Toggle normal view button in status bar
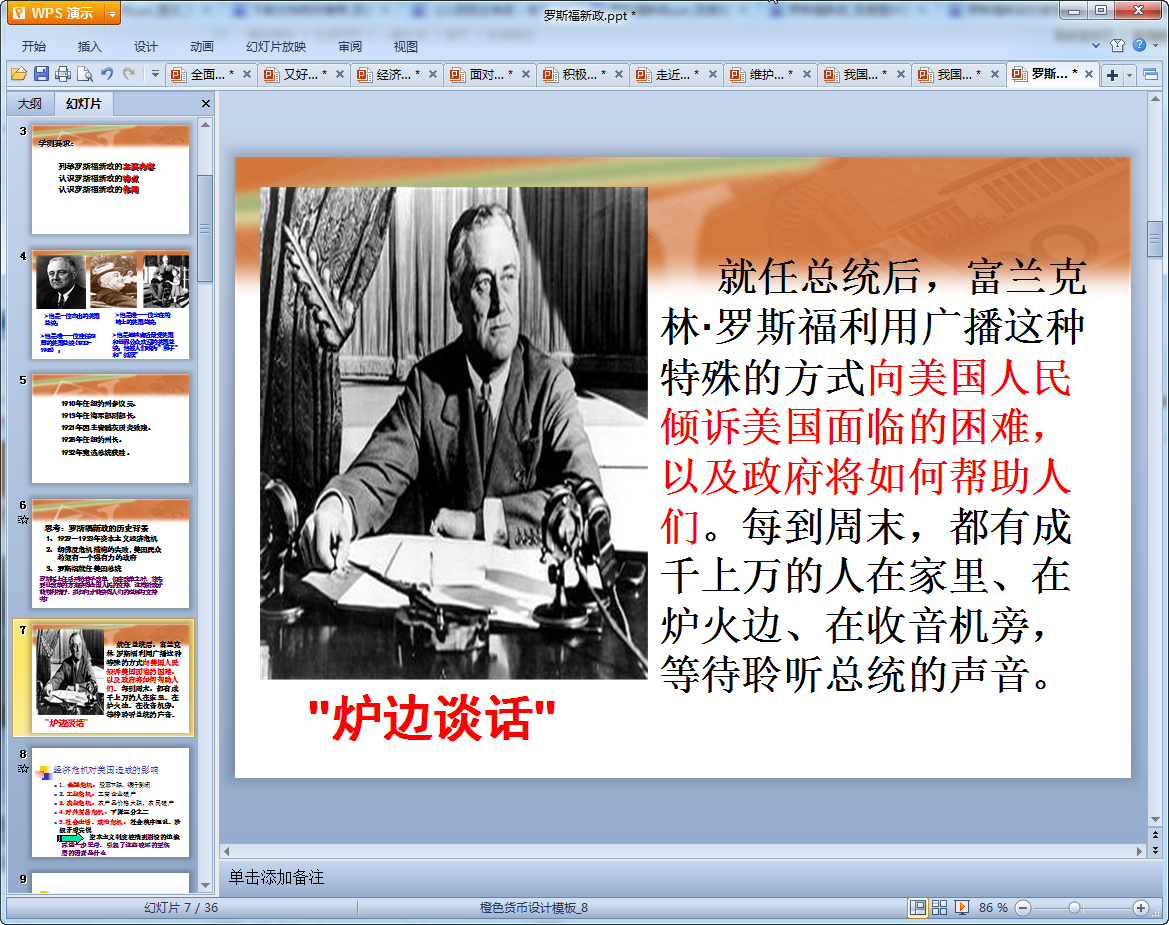Screen dimensions: 1169x925 point(918,907)
